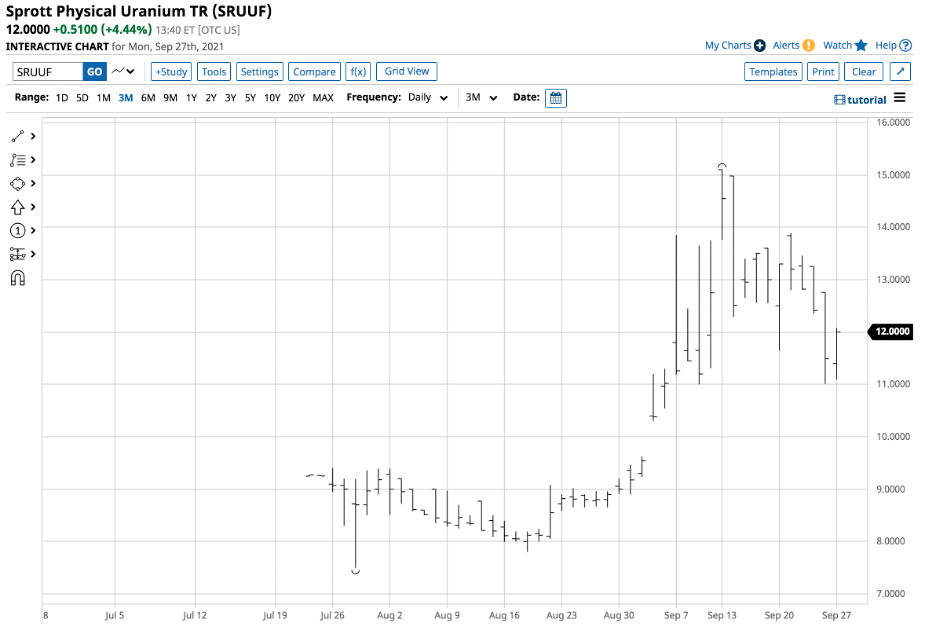Expand the arrow marker options chevron
The image size is (936, 634).
[x=33, y=207]
